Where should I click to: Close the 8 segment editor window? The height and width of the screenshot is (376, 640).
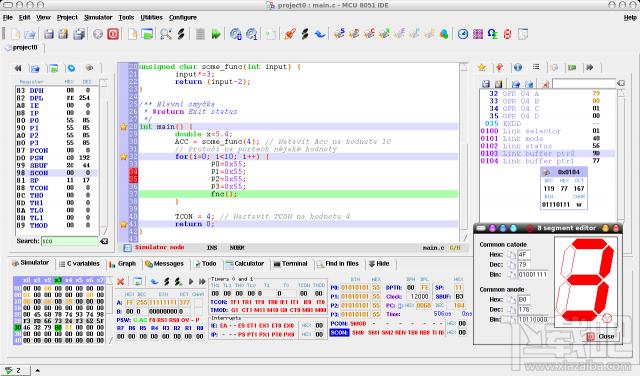[x=601, y=336]
